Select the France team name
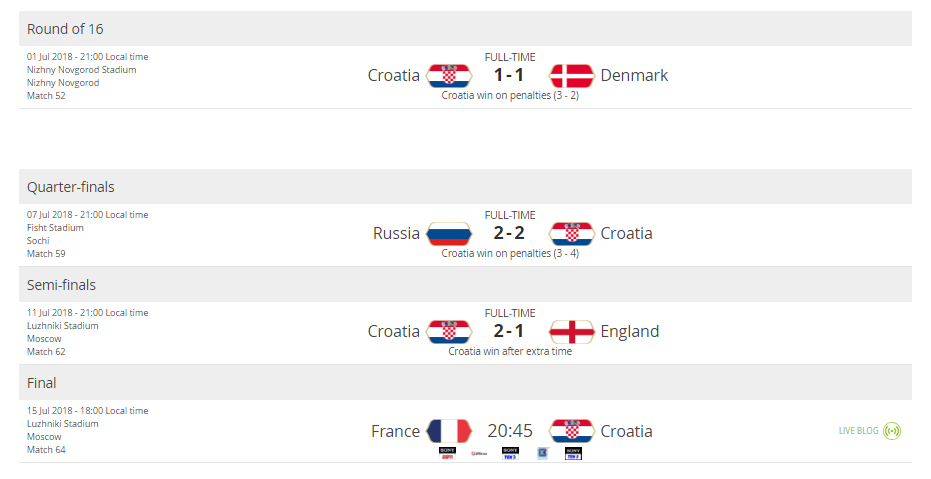 coord(395,431)
